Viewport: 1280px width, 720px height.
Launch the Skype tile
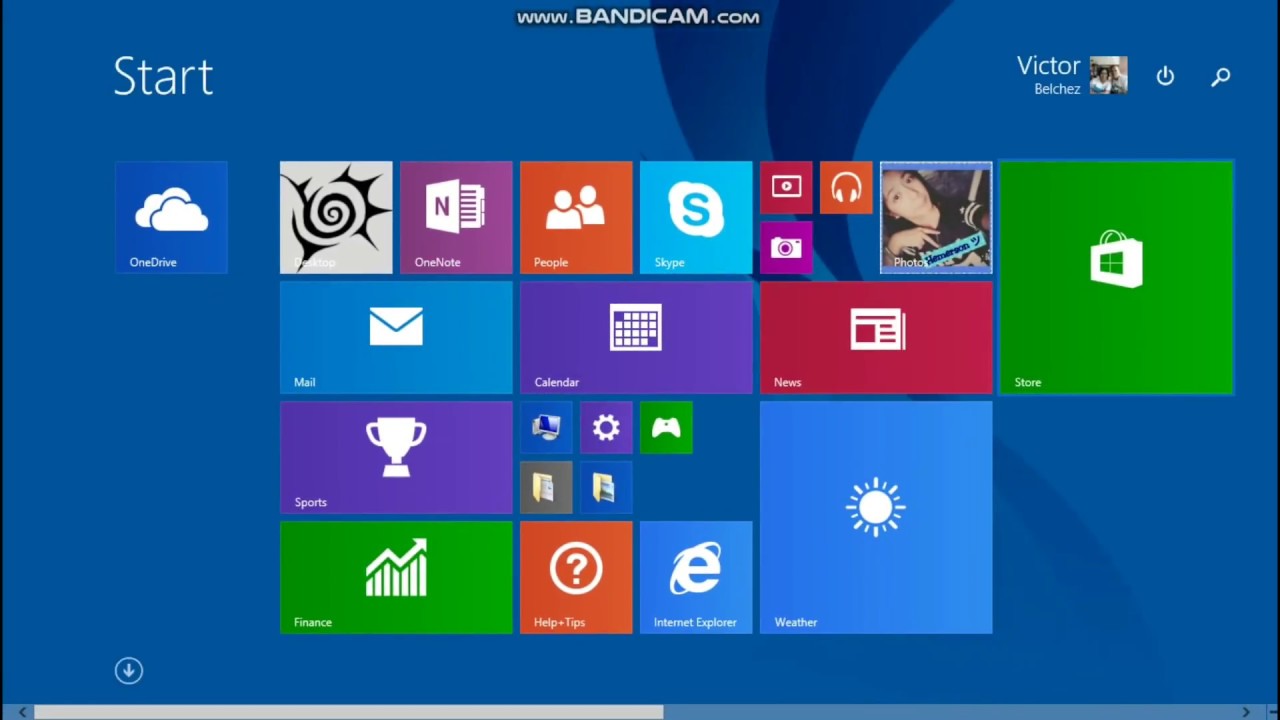pos(696,217)
